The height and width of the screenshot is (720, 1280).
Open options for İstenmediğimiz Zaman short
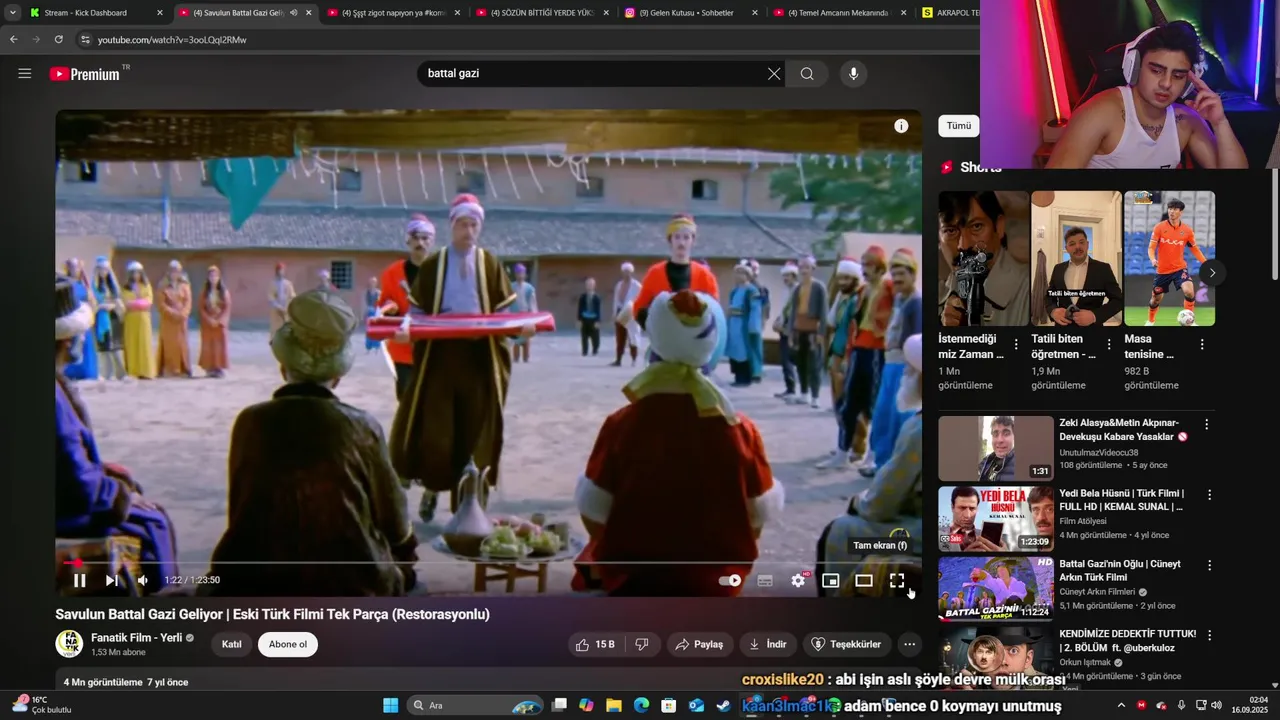1016,344
